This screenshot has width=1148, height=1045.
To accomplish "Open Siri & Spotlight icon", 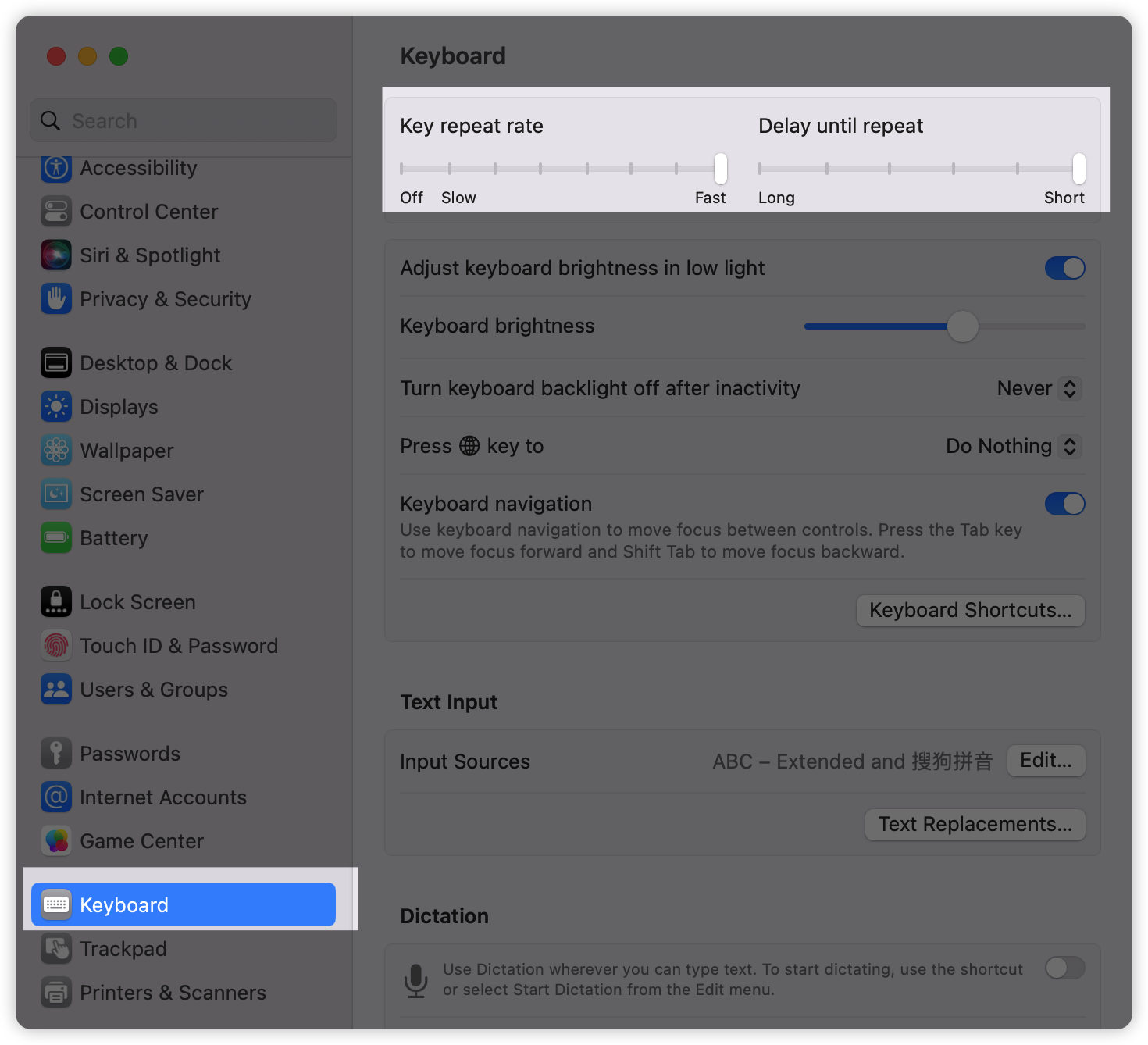I will 56,255.
